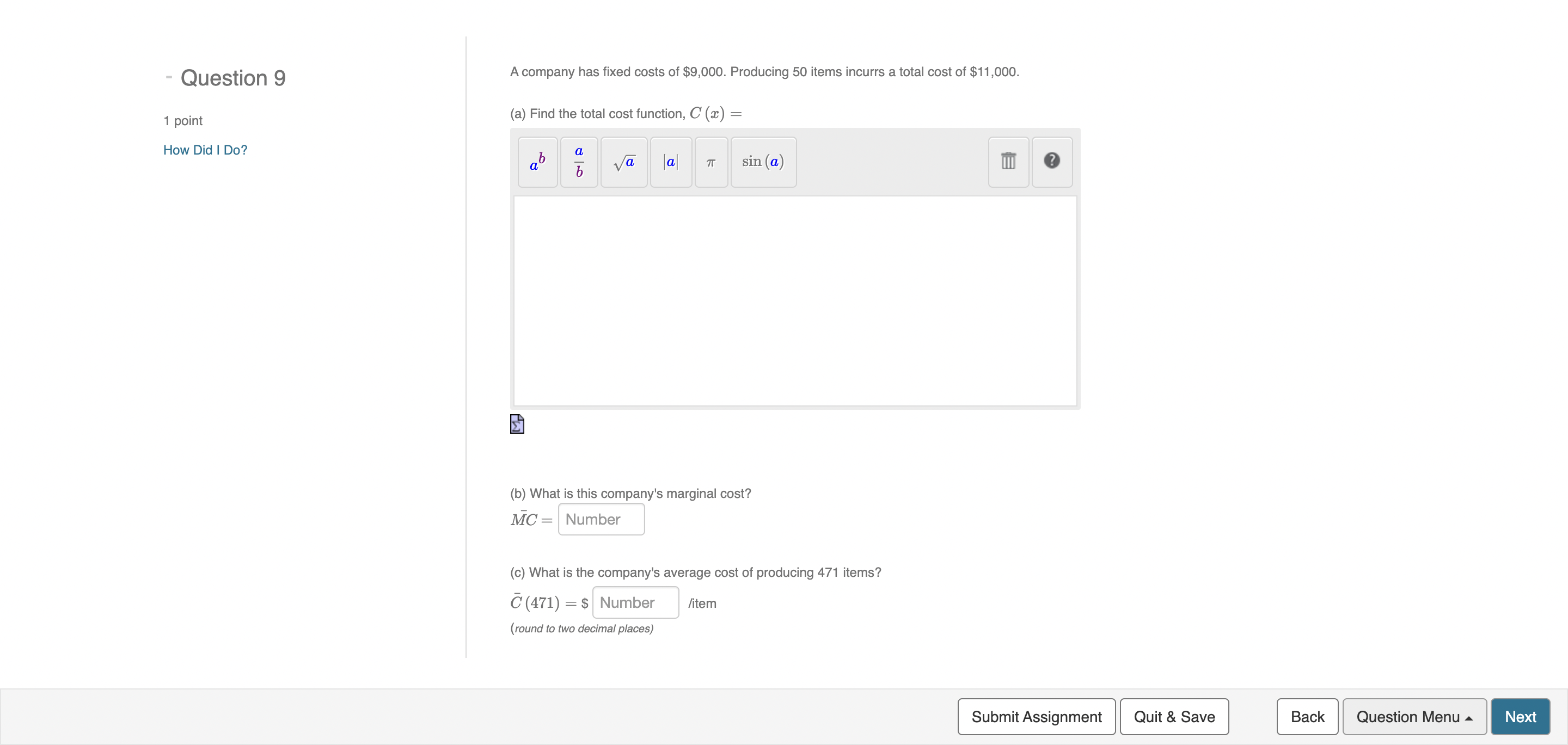The height and width of the screenshot is (745, 1568).
Task: Insert an exponent using the a^b icon
Action: pyautogui.click(x=536, y=162)
